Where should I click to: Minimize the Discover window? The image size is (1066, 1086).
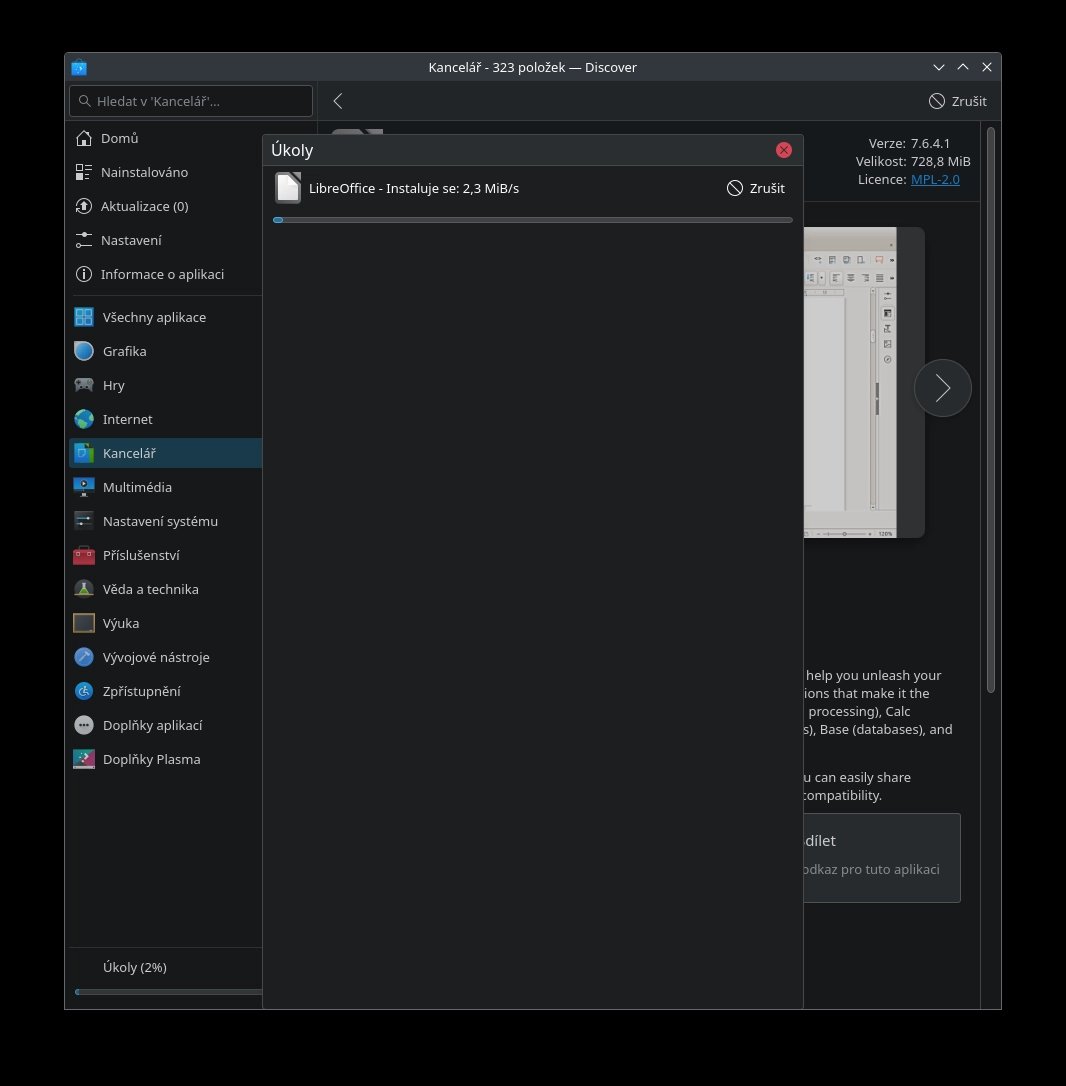pos(939,67)
